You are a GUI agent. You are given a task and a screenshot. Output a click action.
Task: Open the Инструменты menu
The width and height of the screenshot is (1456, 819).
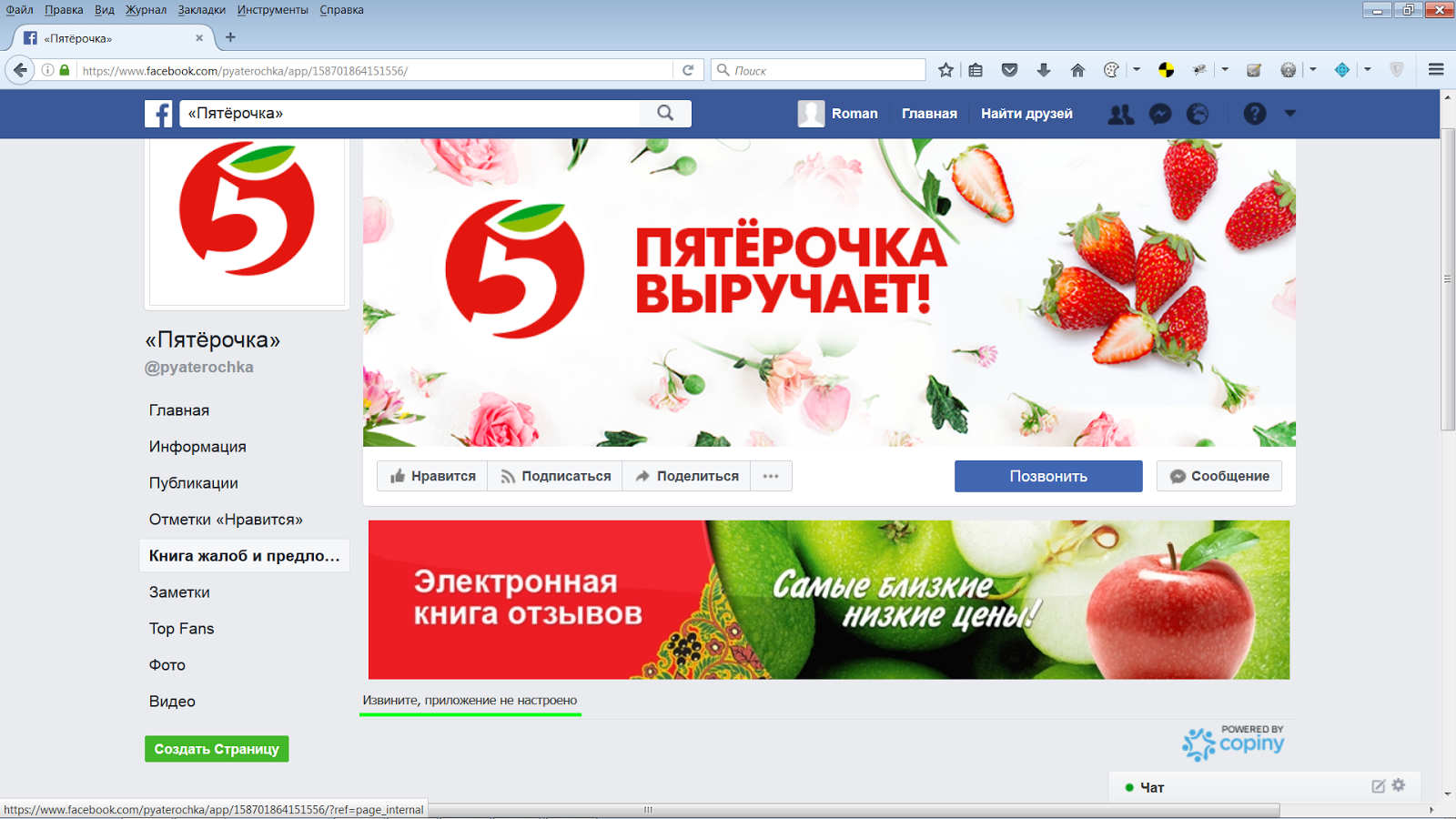tap(272, 10)
